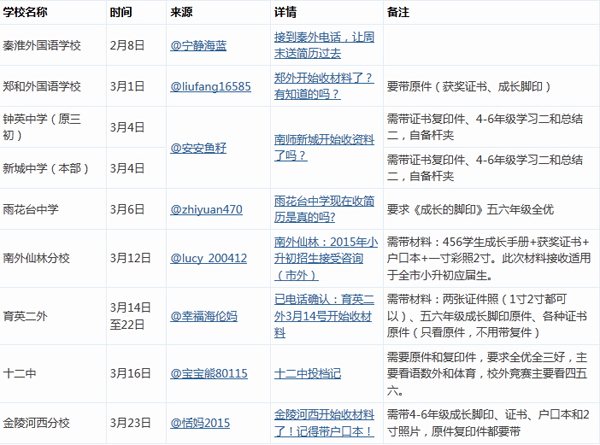
Task: Select the 备注 column header
Action: coord(398,12)
